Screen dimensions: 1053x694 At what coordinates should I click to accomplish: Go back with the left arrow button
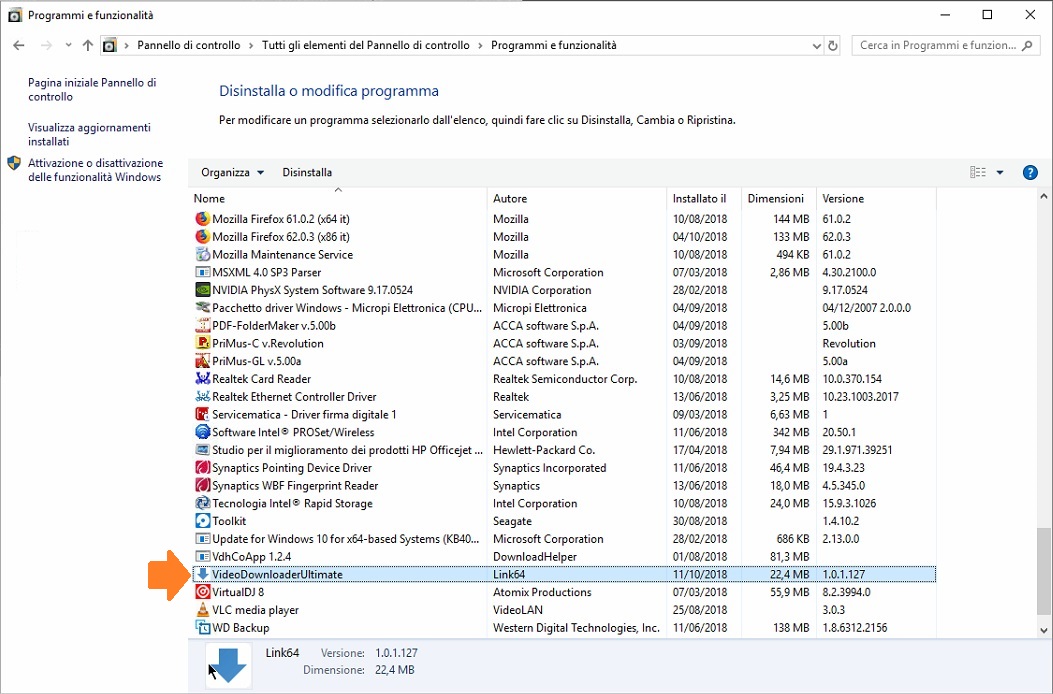pos(19,46)
